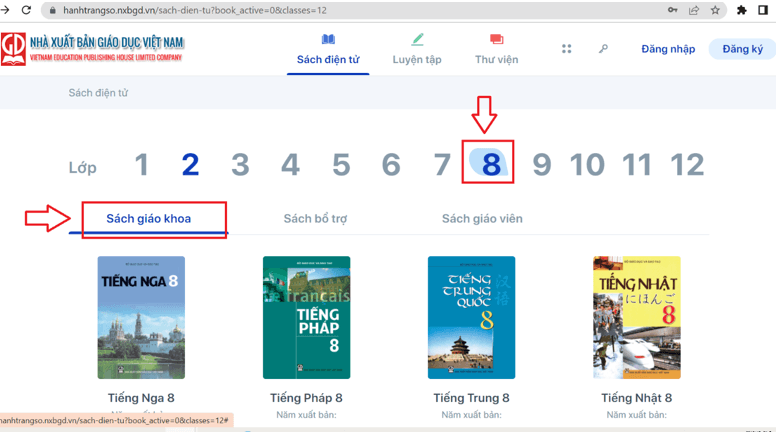The width and height of the screenshot is (778, 432).
Task: Select the Sách giáo viên tab
Action: pyautogui.click(x=482, y=218)
